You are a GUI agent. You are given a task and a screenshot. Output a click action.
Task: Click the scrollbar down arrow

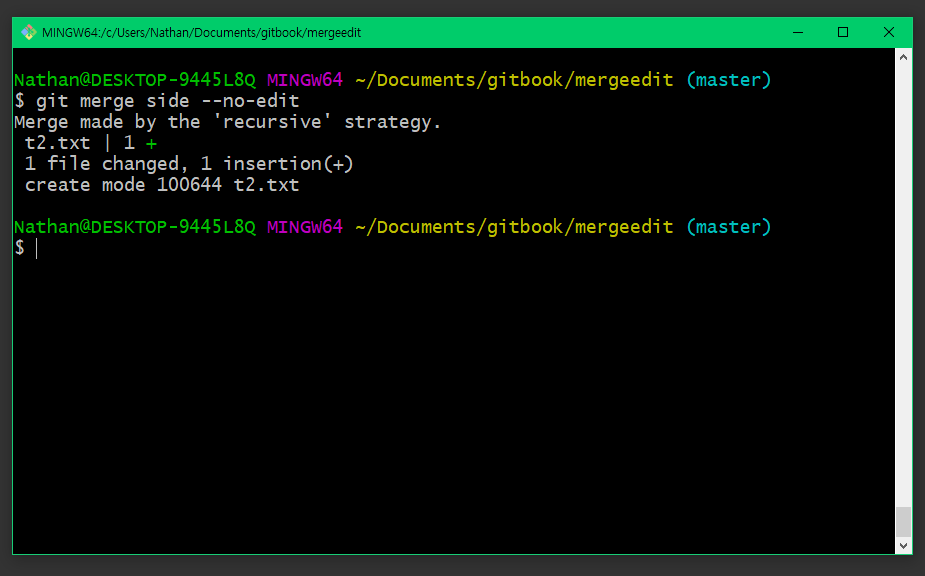[x=903, y=546]
